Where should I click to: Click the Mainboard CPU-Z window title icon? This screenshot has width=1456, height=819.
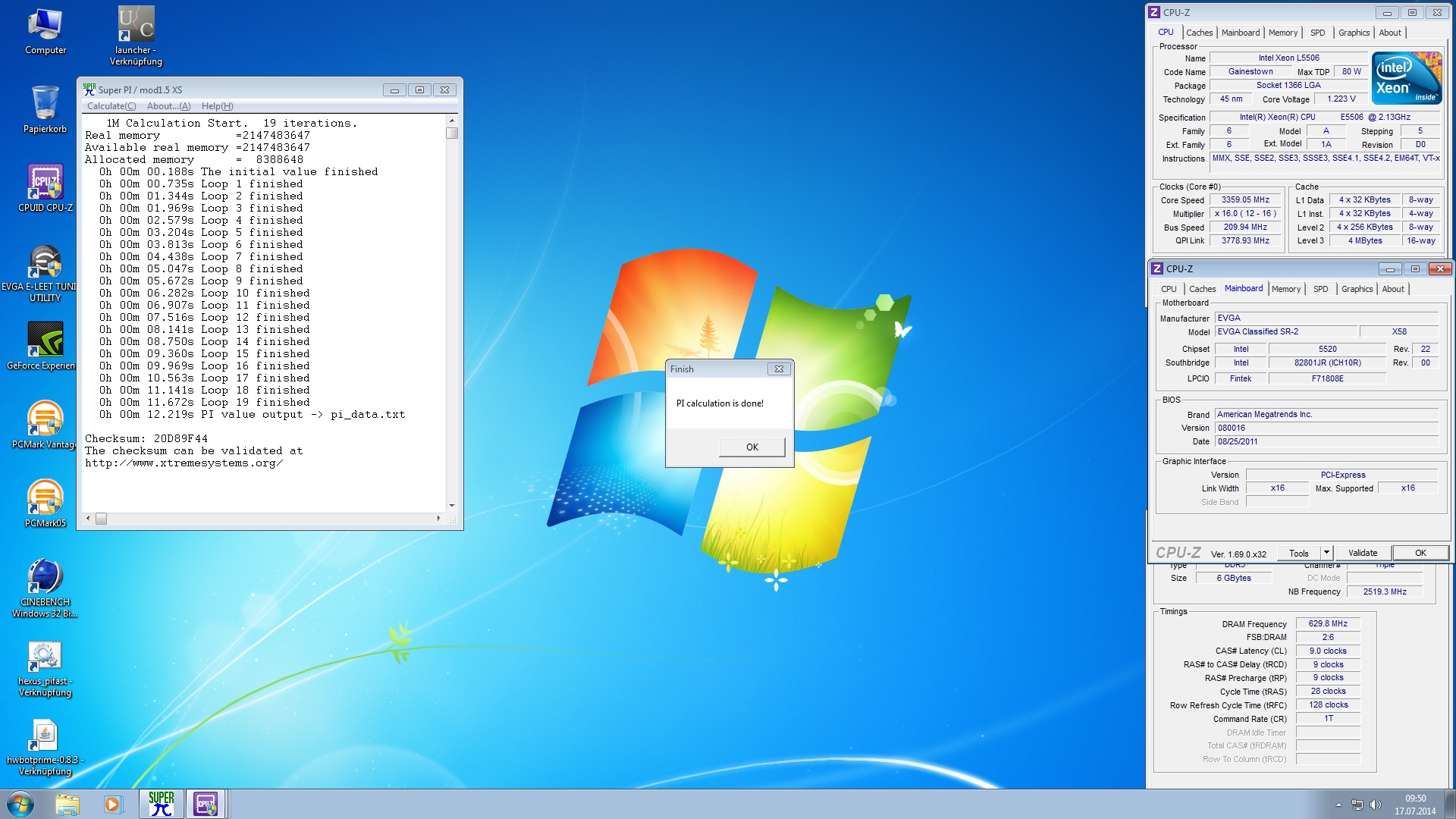(1157, 268)
